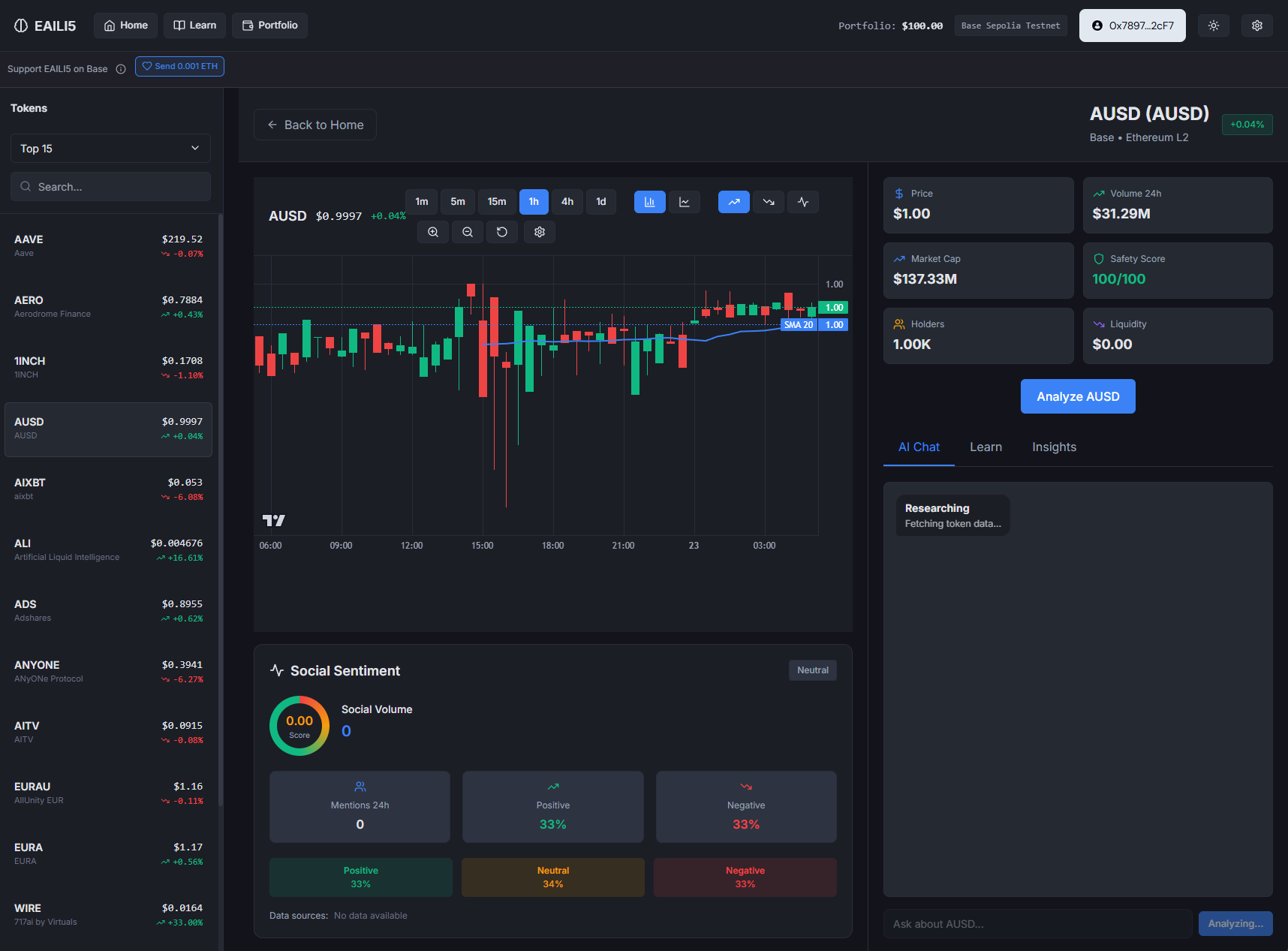
Task: Switch to light mode with the sun icon
Action: click(1213, 25)
